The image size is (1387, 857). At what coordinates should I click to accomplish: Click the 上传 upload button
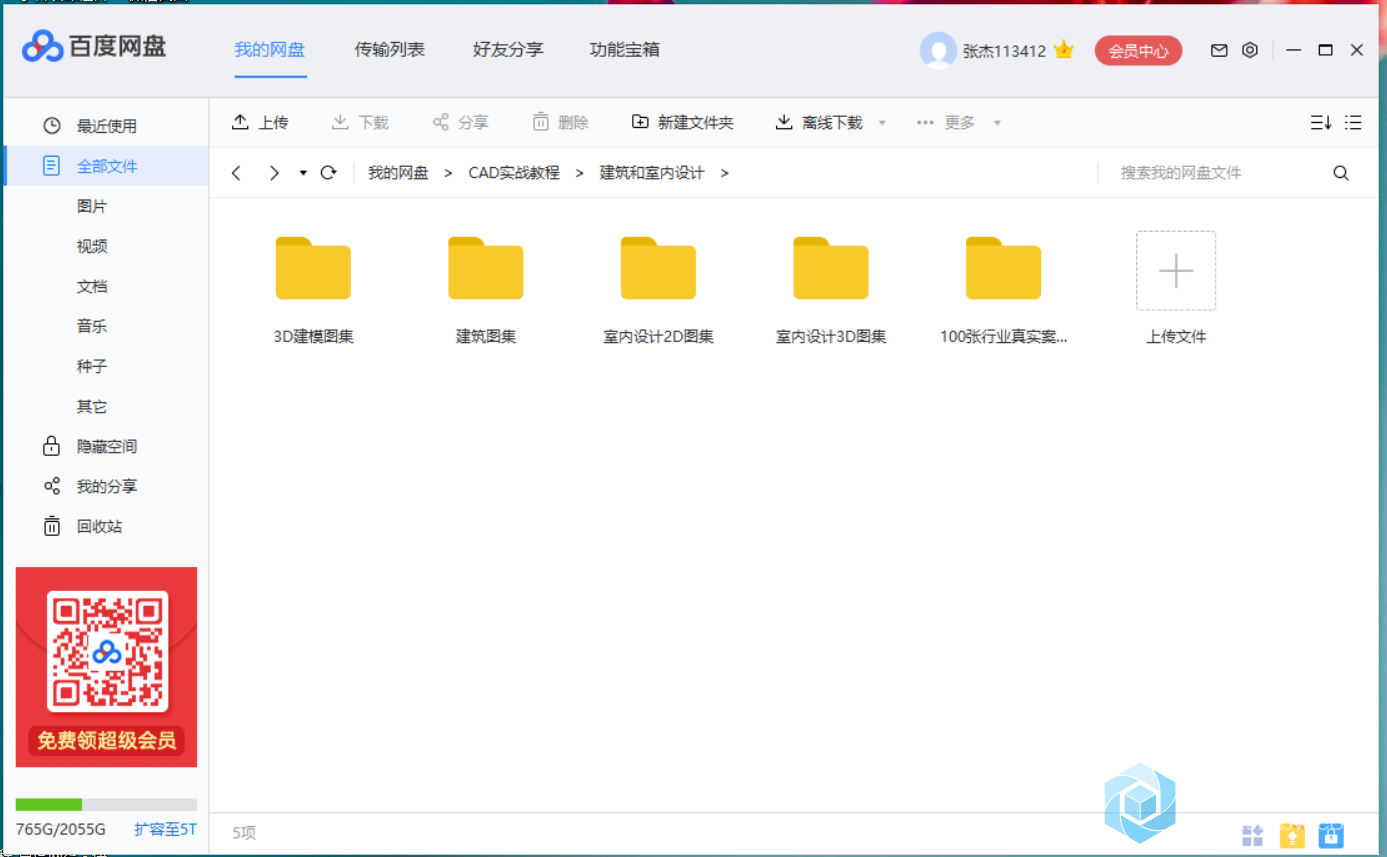[x=260, y=122]
